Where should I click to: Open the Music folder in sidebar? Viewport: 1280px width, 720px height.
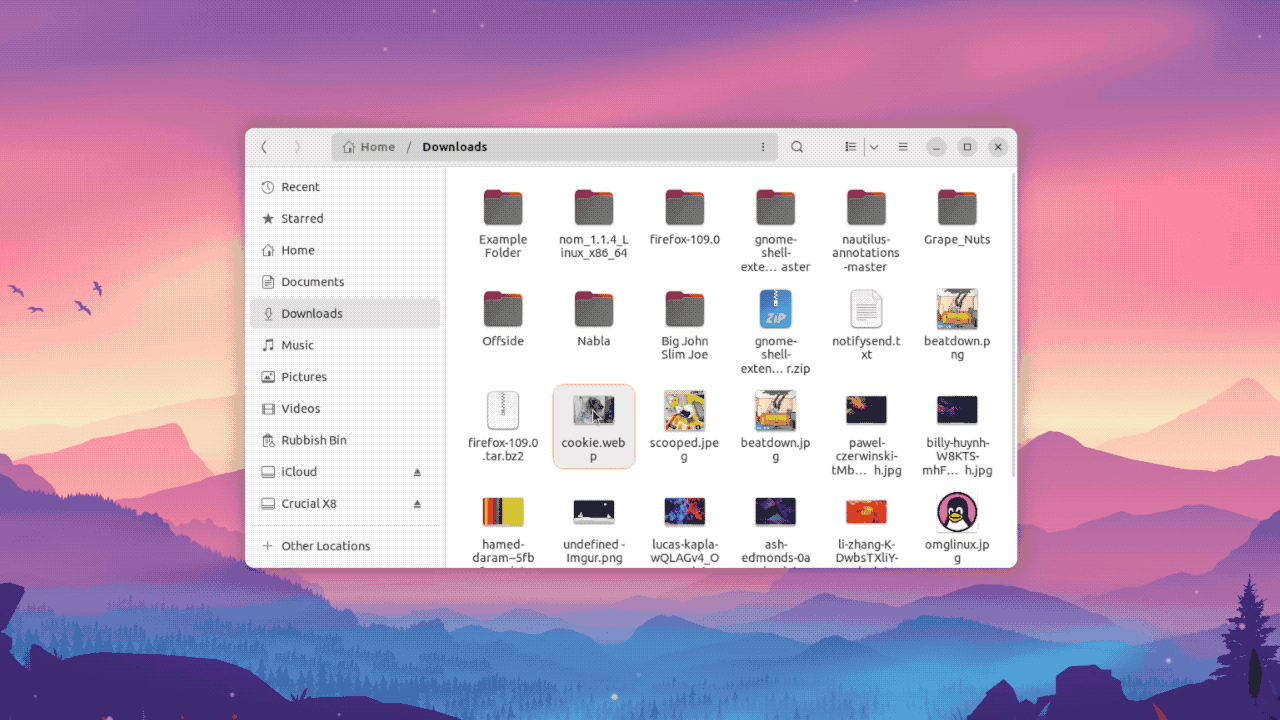297,344
